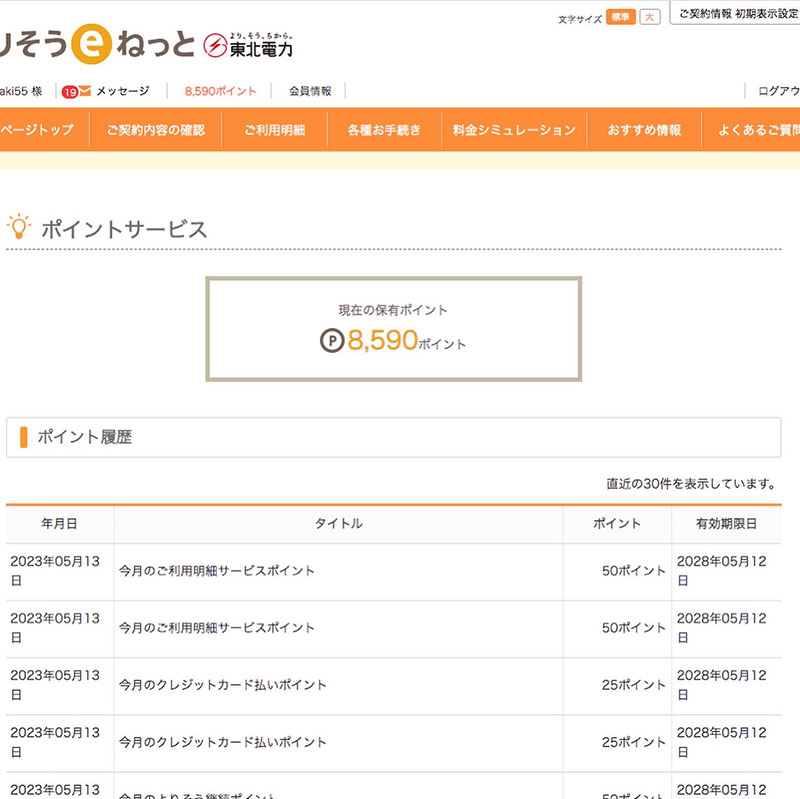Click the circled P point icon

pos(331,342)
